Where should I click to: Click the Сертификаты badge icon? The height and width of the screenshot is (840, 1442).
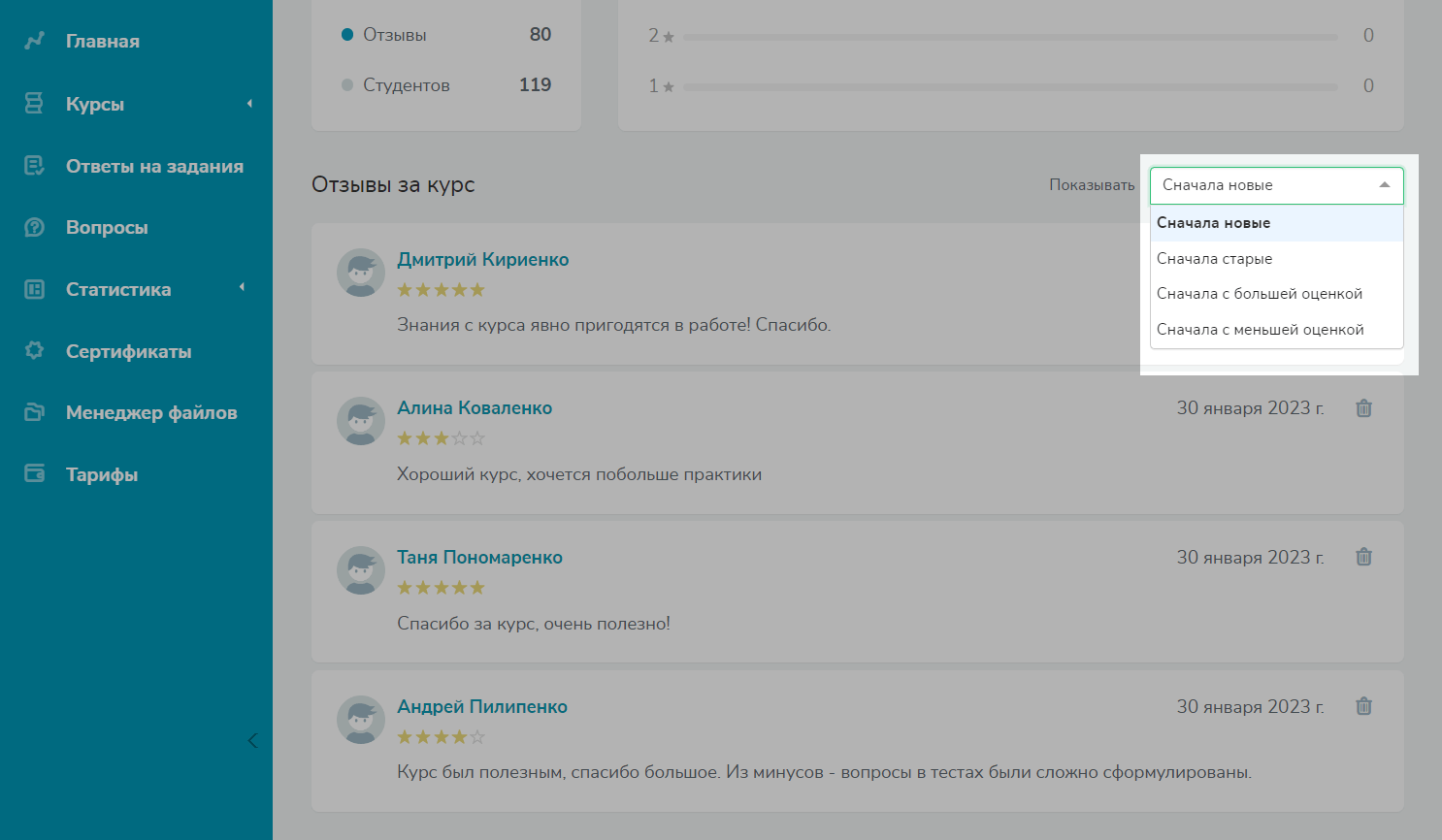click(34, 351)
